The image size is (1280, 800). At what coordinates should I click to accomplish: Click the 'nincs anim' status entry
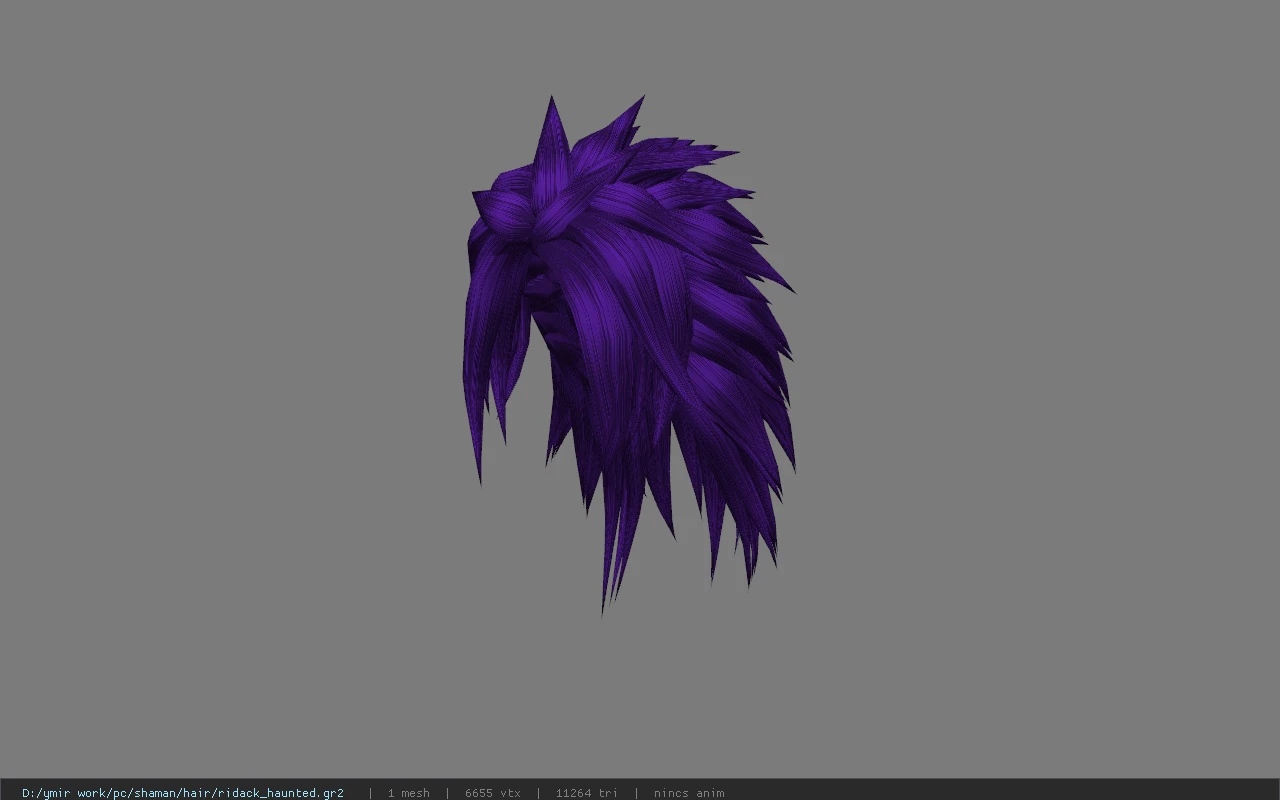pos(689,793)
